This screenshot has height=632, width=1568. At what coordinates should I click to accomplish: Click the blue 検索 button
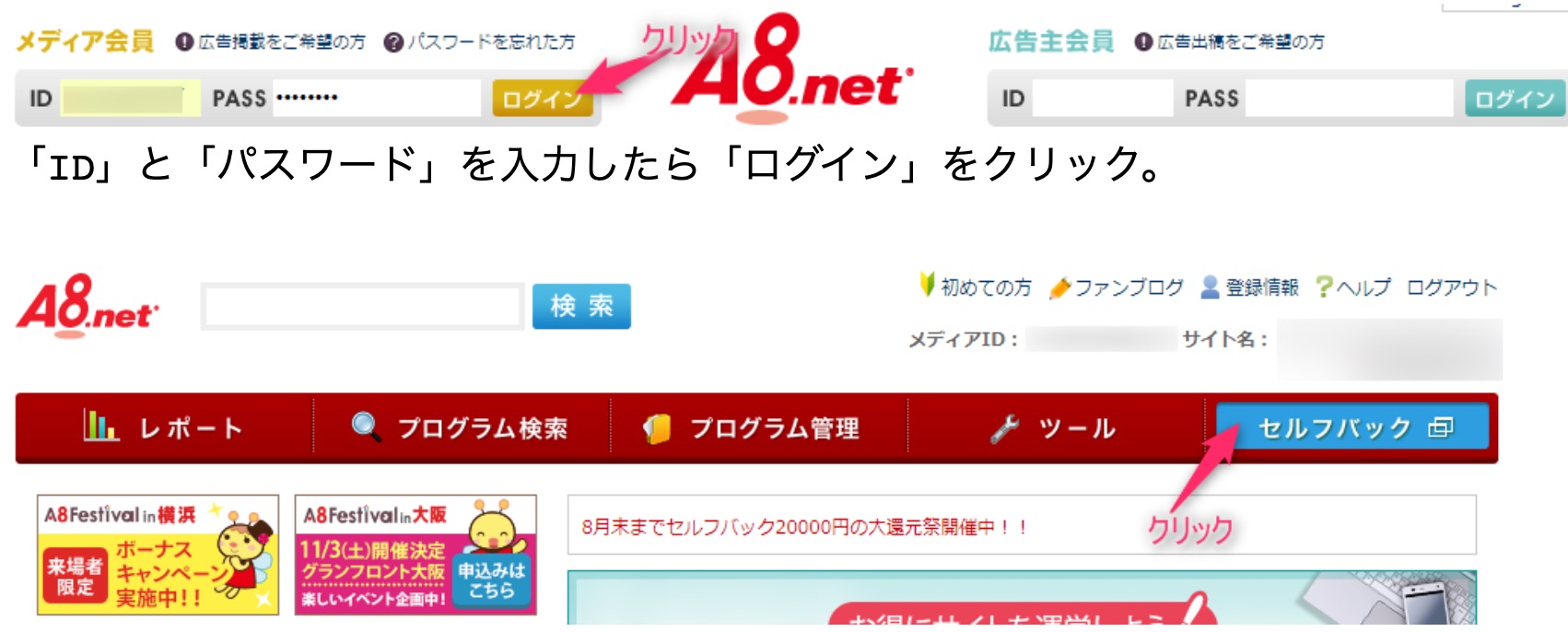pos(581,306)
